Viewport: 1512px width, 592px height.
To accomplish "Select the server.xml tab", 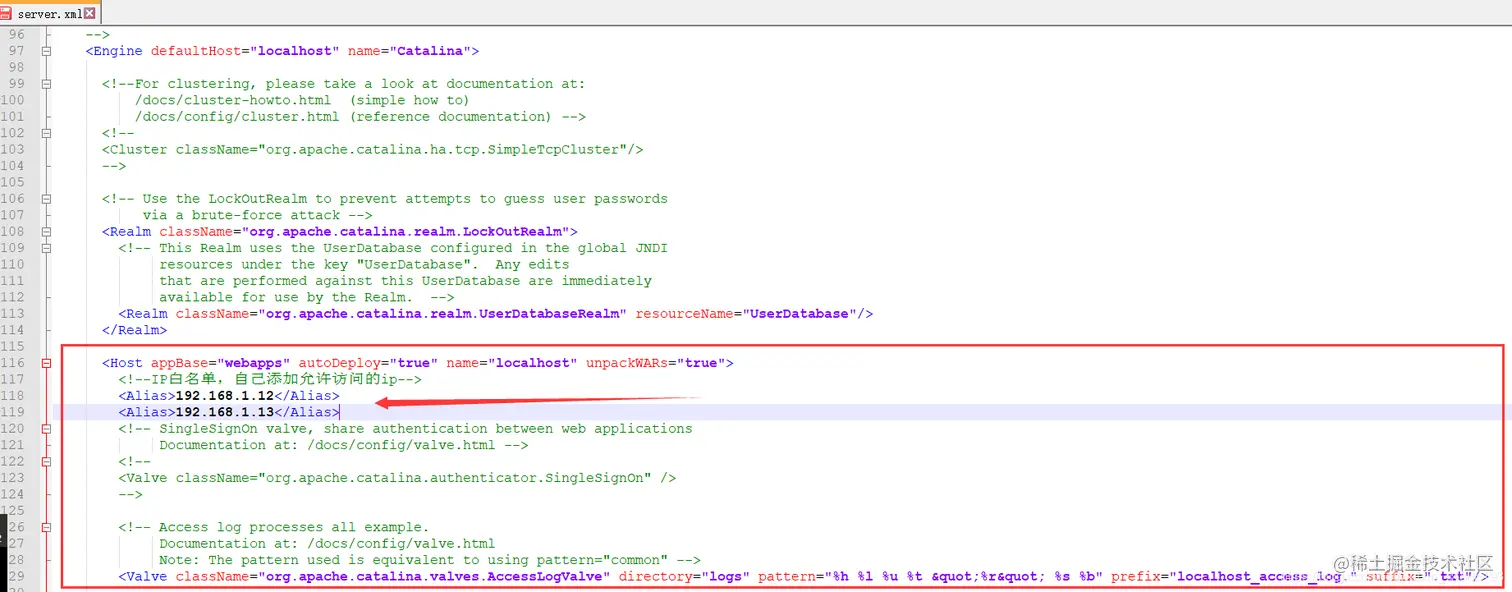I will [x=50, y=13].
